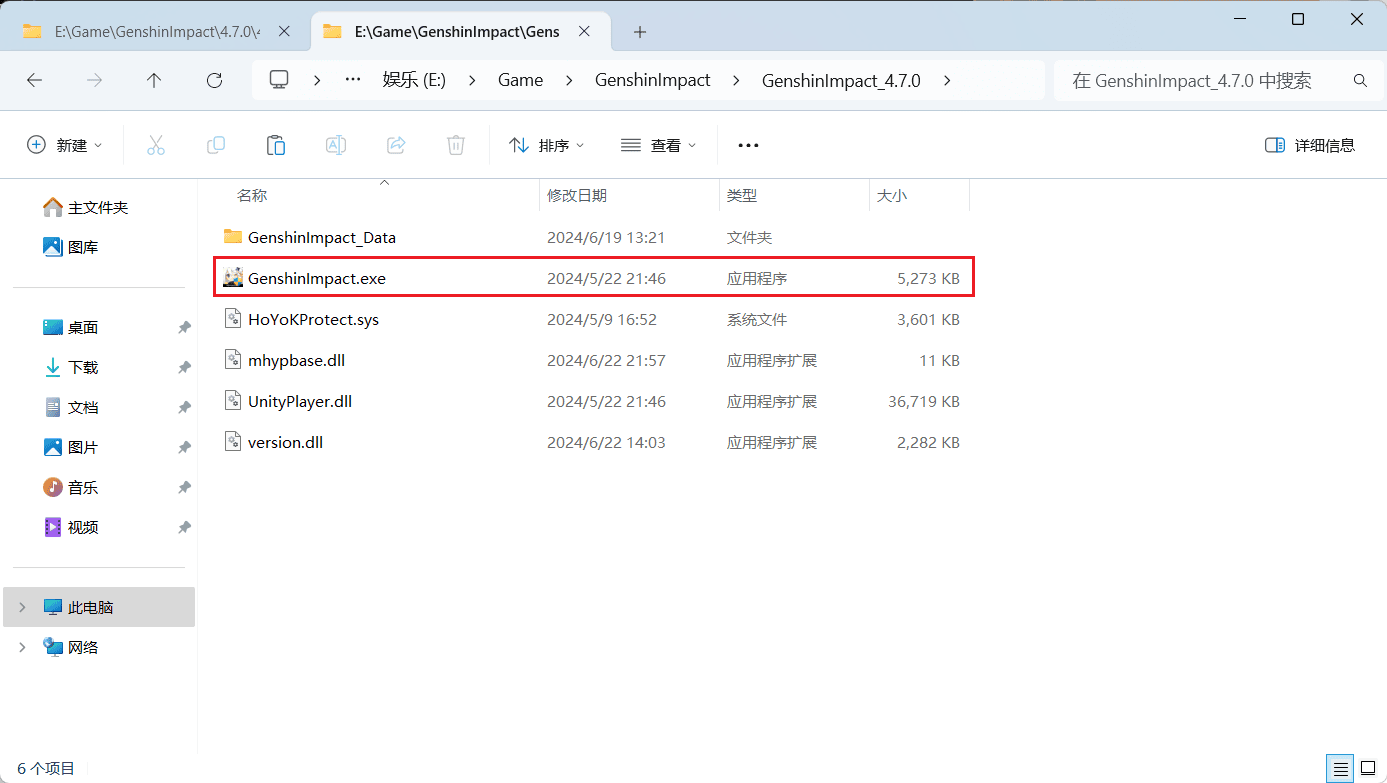Select the GenshinImpact_Data folder icon

click(233, 237)
